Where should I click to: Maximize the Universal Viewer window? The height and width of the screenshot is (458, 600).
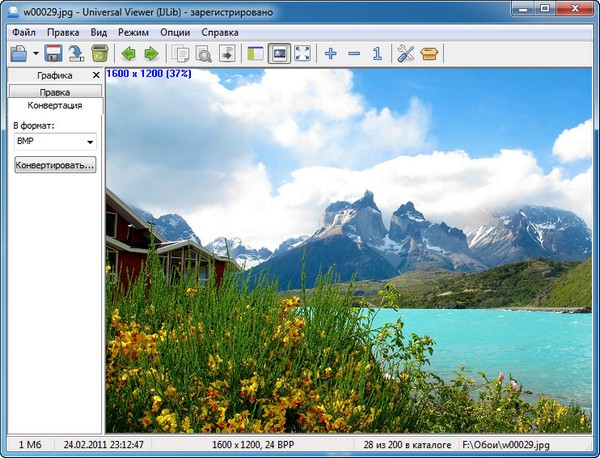coord(545,8)
